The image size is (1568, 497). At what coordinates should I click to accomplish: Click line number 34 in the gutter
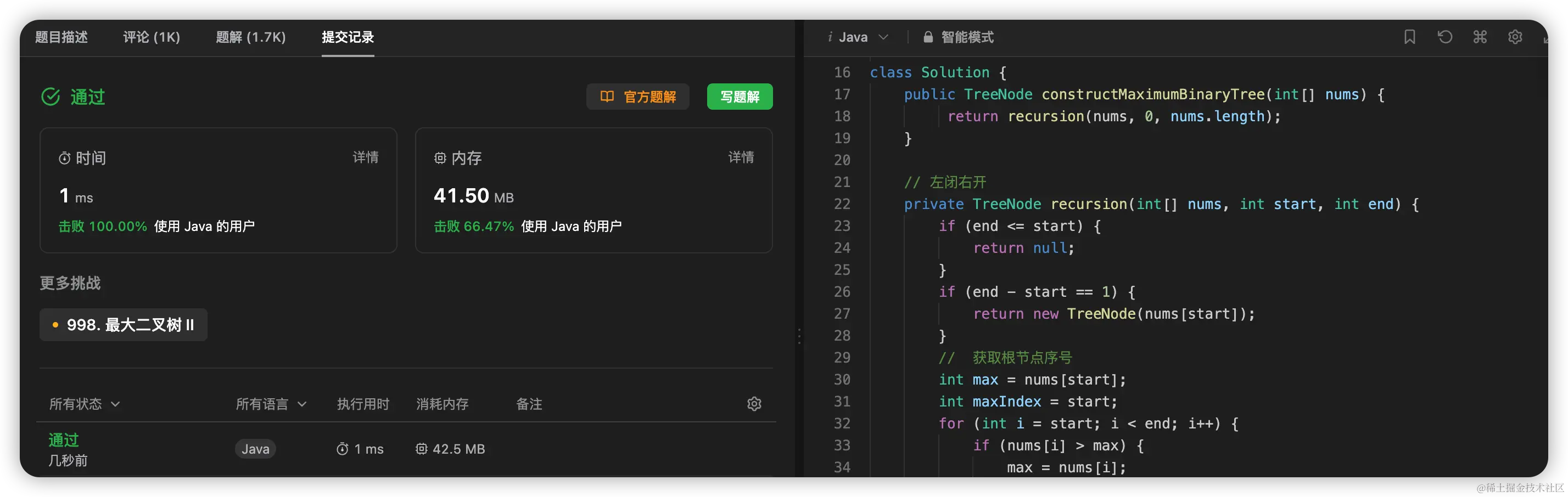click(x=842, y=467)
